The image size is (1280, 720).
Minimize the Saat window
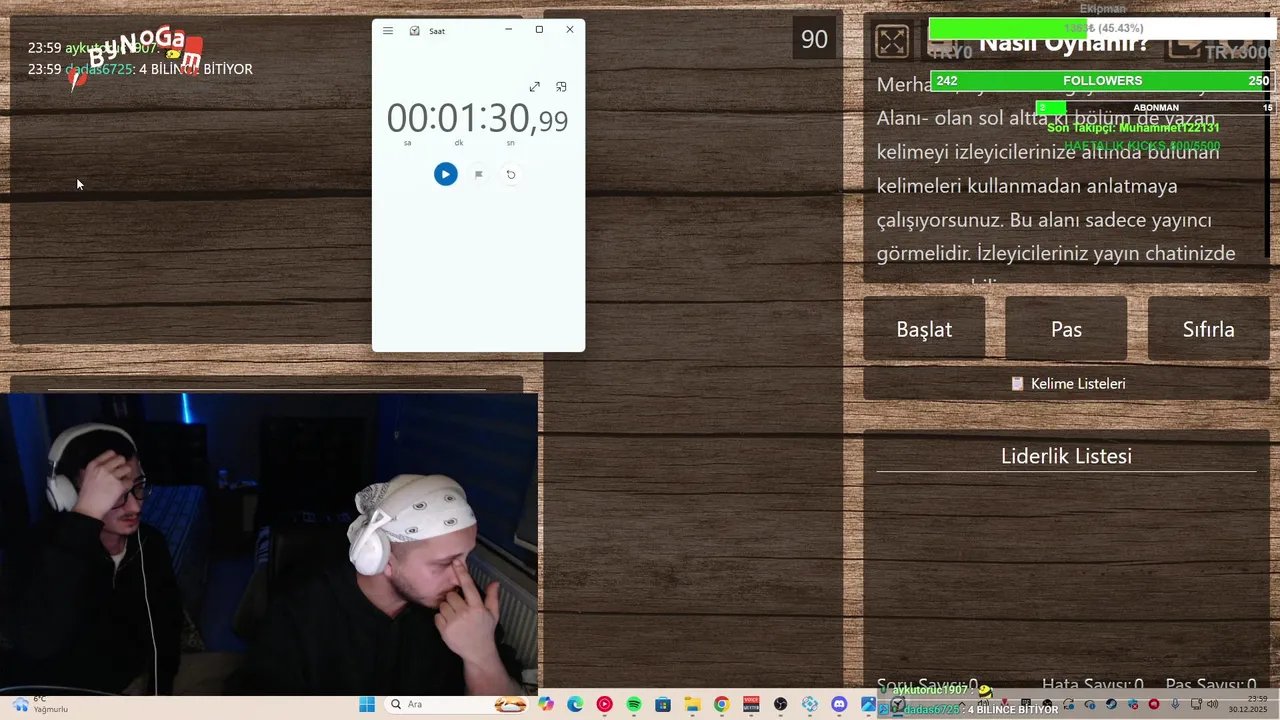508,30
